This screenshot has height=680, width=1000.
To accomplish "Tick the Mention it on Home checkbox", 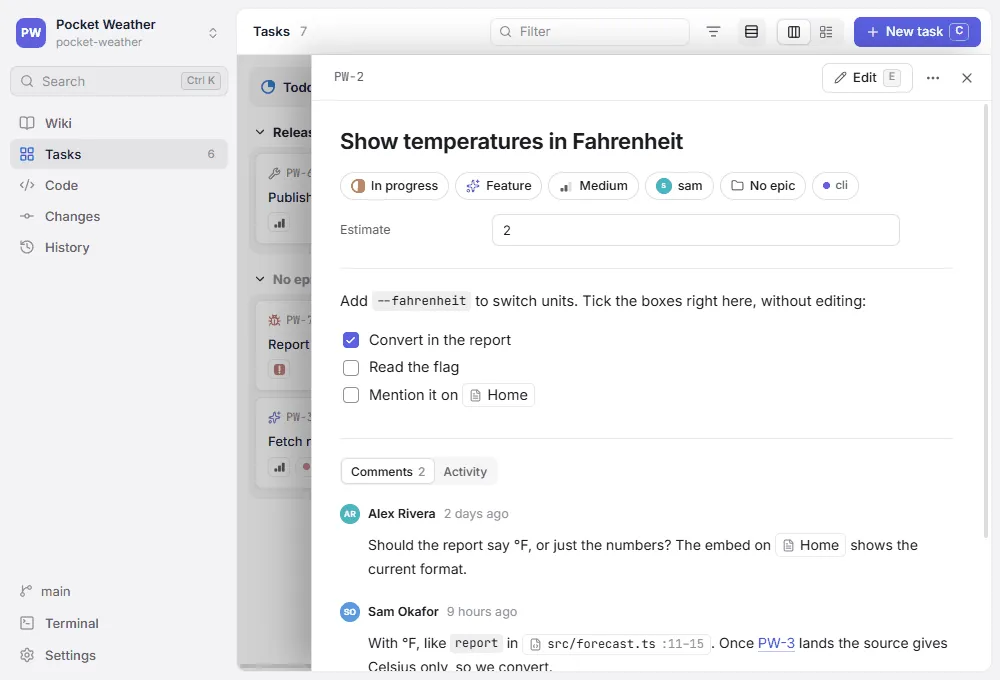I will coord(351,395).
